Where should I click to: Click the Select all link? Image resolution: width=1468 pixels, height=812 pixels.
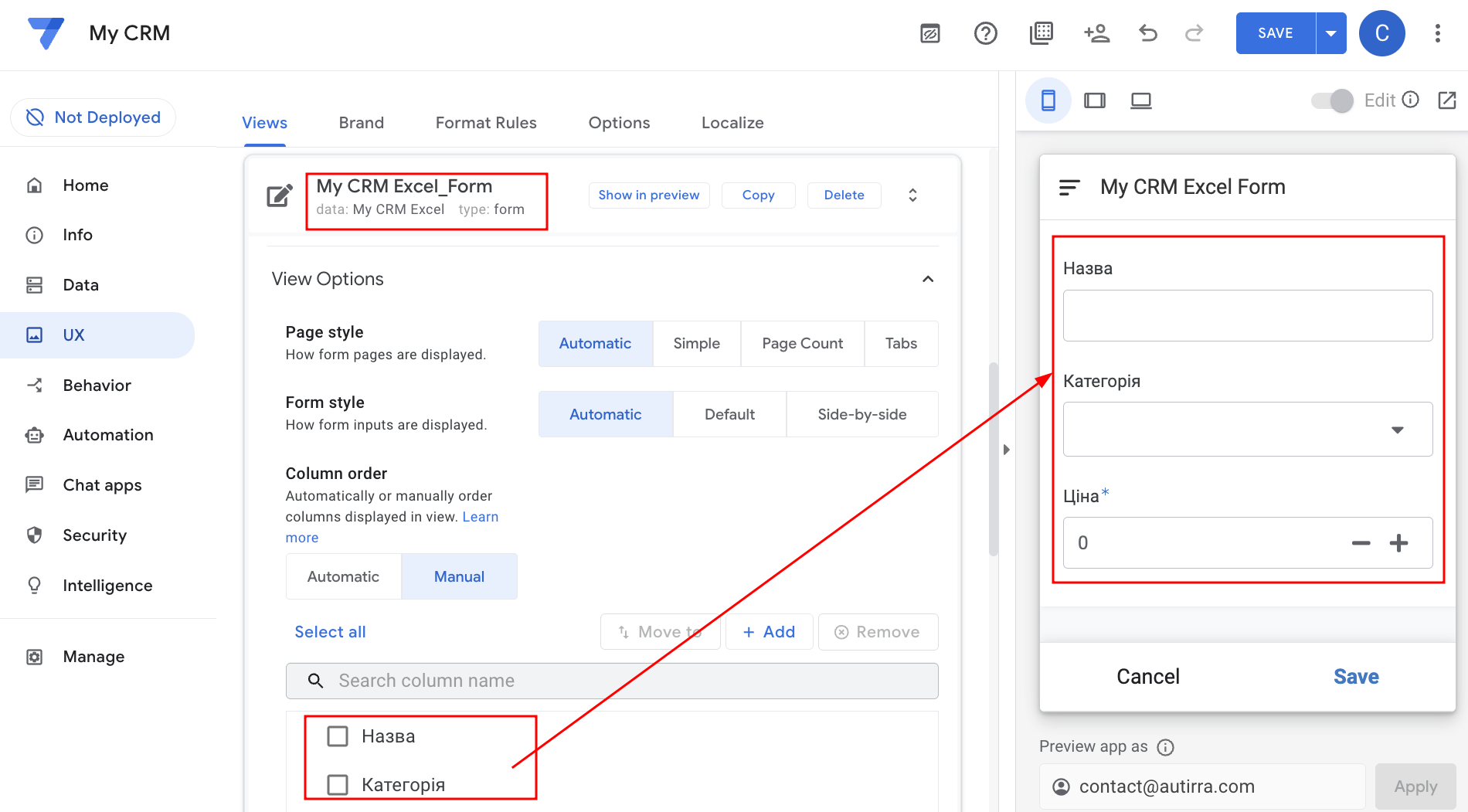click(x=330, y=632)
